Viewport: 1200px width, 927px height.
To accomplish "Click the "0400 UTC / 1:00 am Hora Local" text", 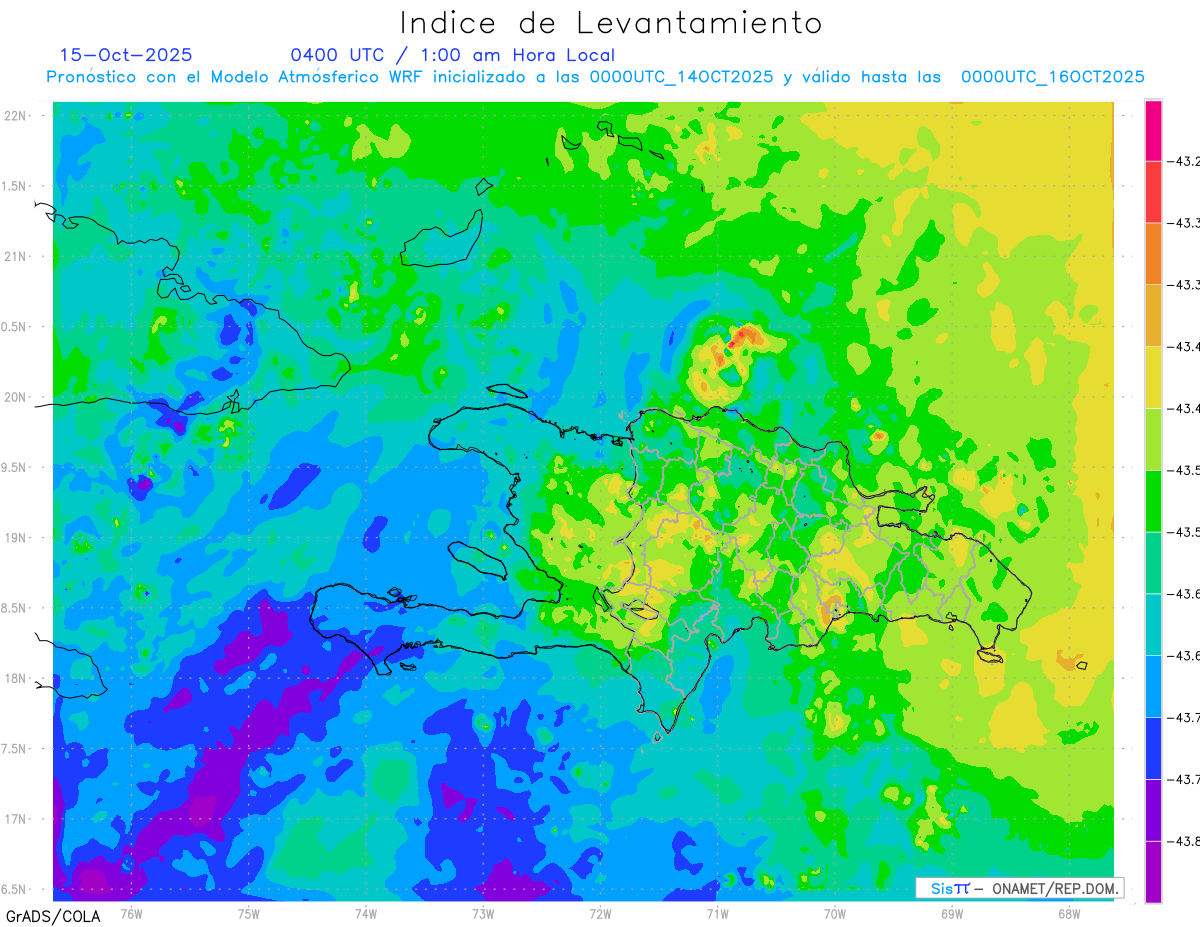I will (x=452, y=55).
